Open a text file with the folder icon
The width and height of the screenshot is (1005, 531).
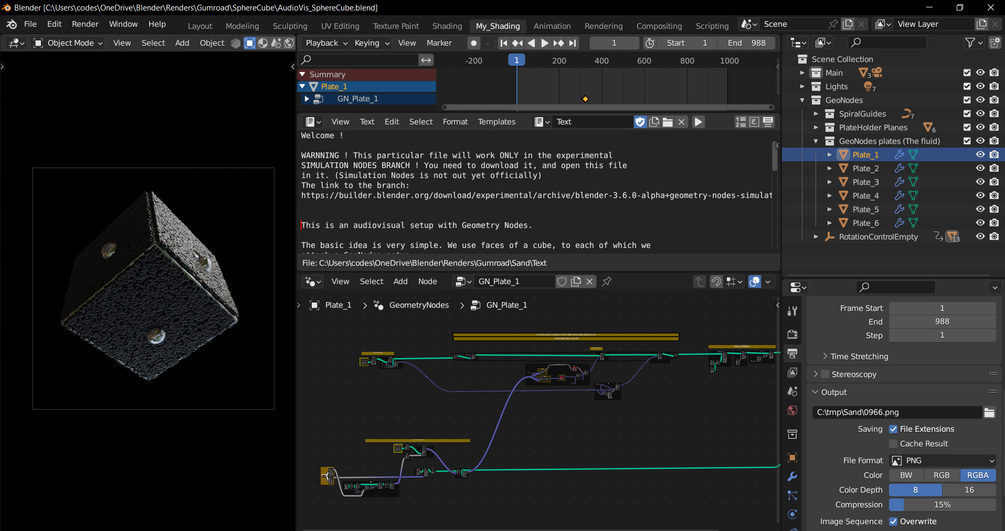click(667, 122)
